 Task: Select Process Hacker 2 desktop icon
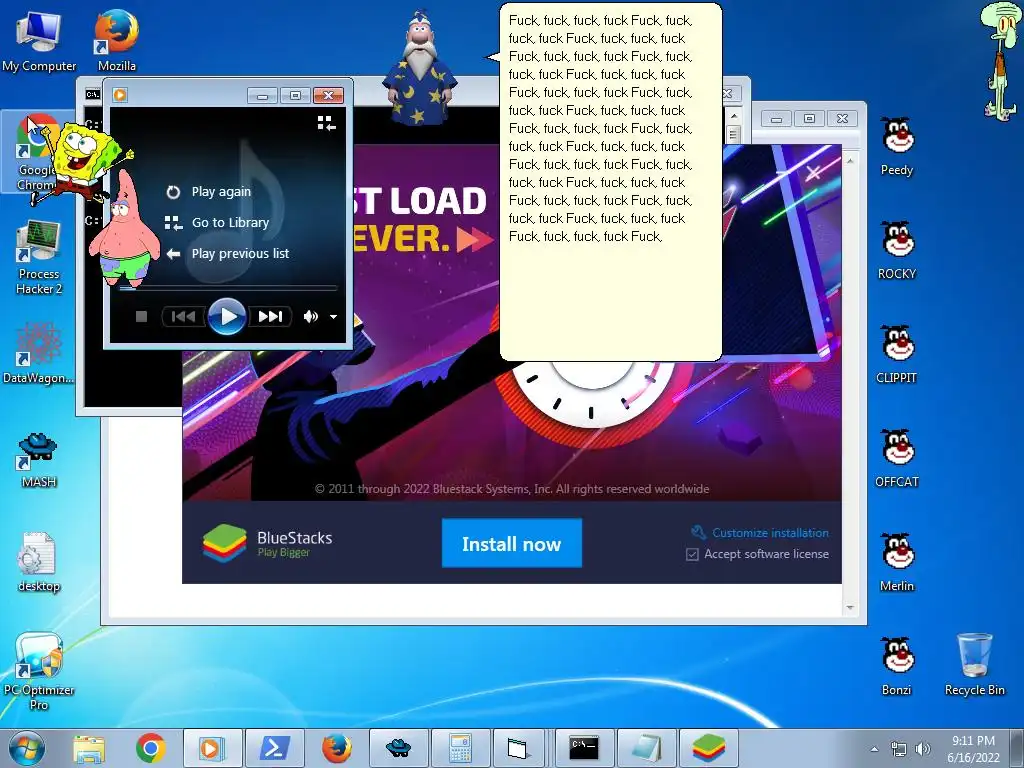coord(39,257)
